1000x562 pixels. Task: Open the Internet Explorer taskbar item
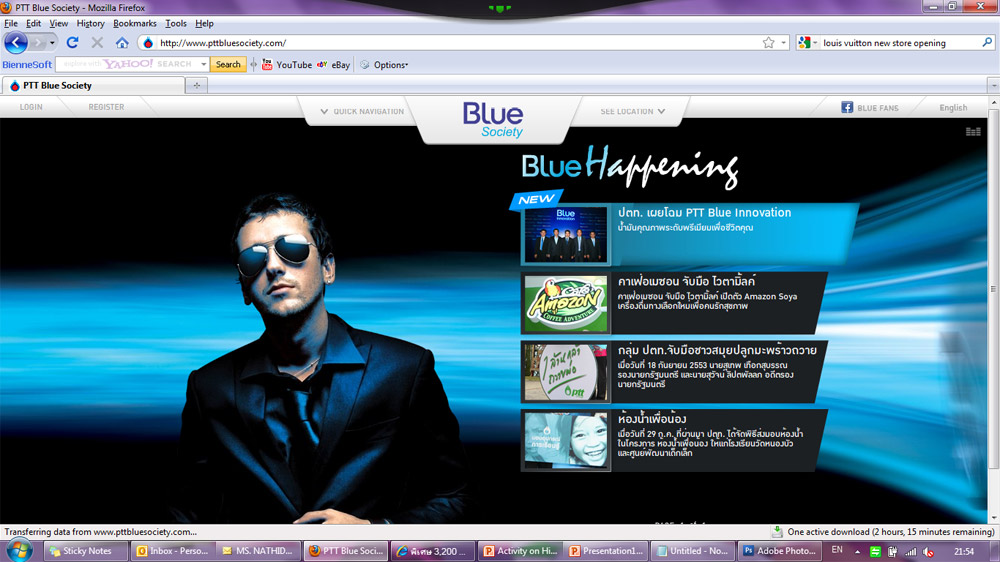point(433,551)
